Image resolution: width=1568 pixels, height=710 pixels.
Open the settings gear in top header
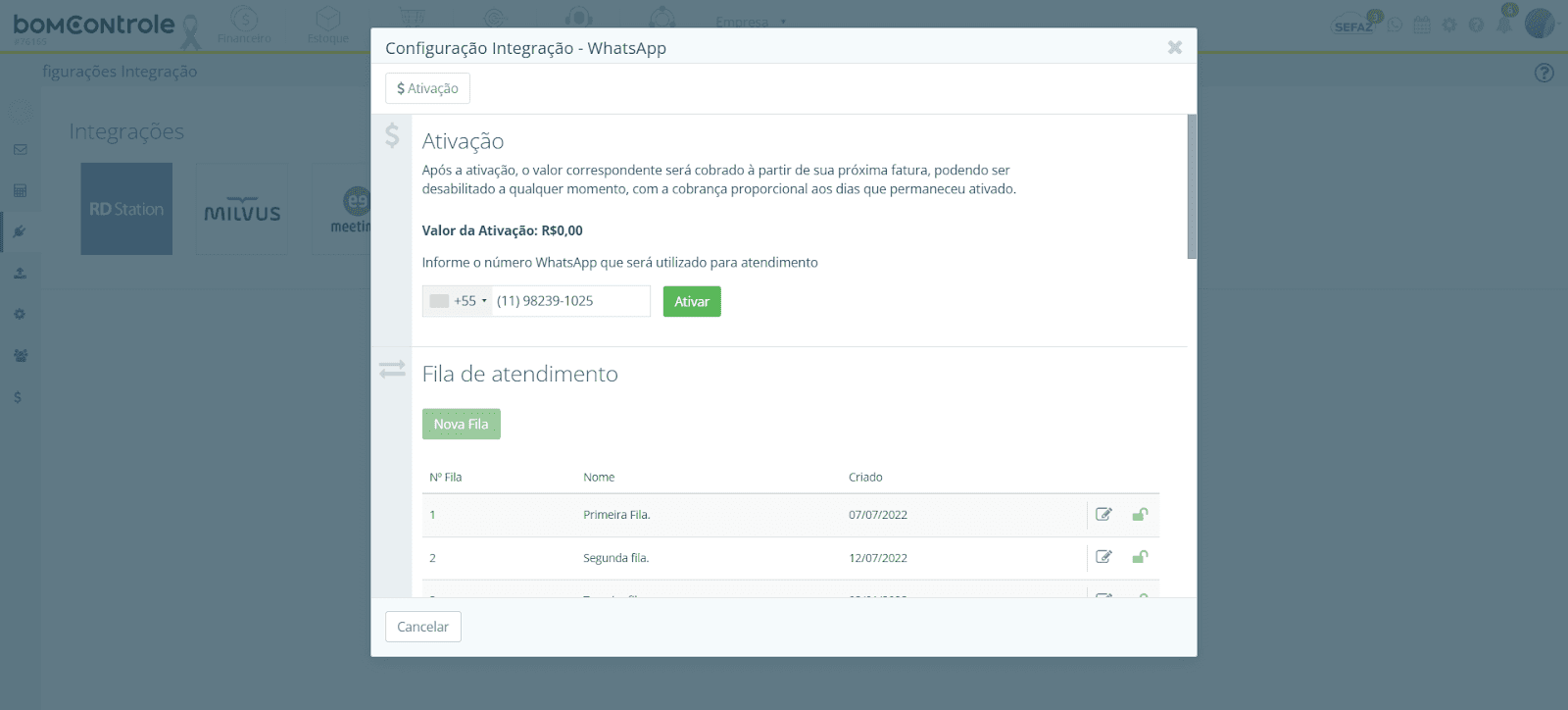[1449, 25]
